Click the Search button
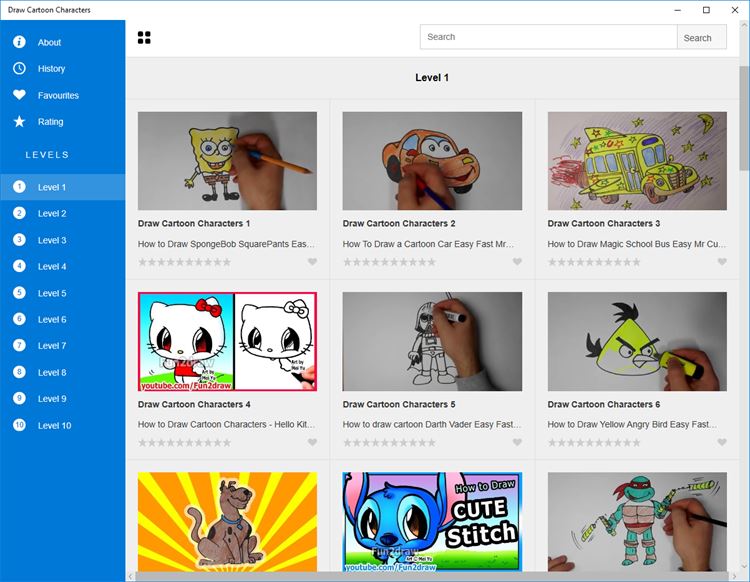The image size is (750, 582). pos(702,37)
